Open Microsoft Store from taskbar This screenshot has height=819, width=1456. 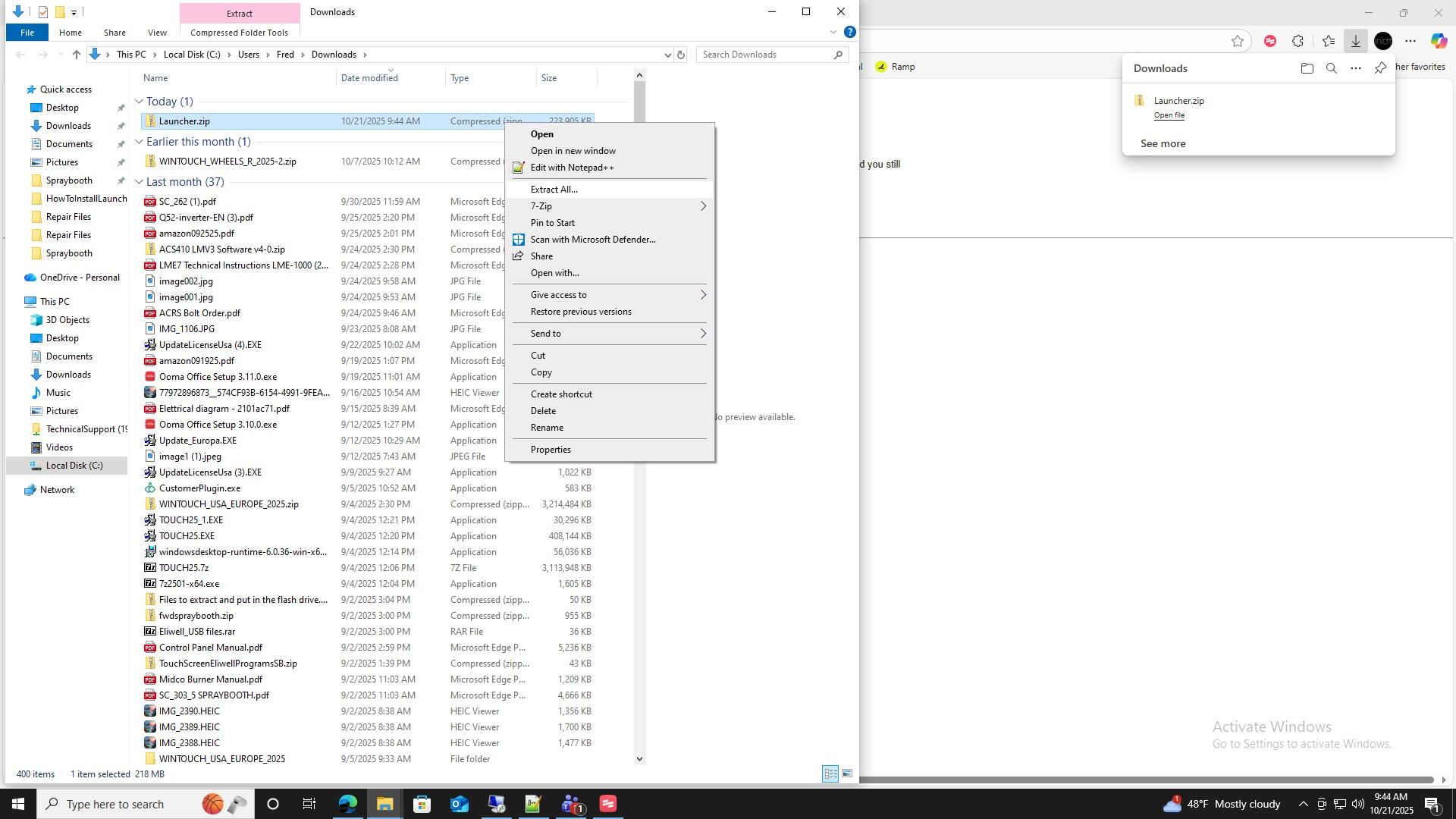422,804
